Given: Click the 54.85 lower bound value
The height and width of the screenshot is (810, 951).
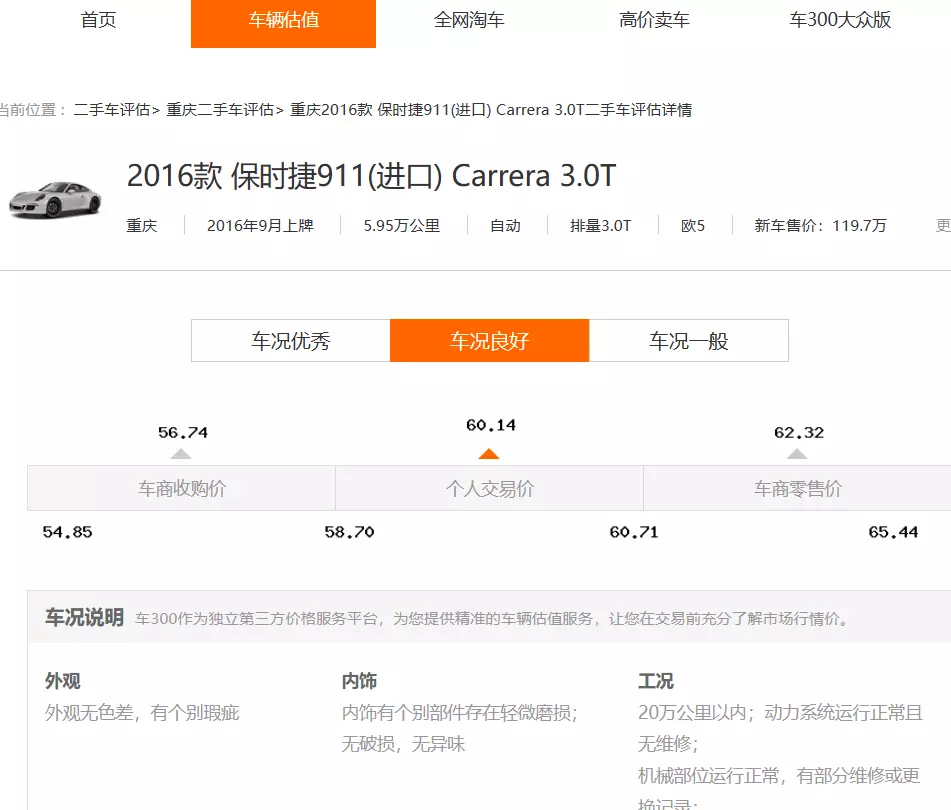Looking at the screenshot, I should (x=67, y=532).
